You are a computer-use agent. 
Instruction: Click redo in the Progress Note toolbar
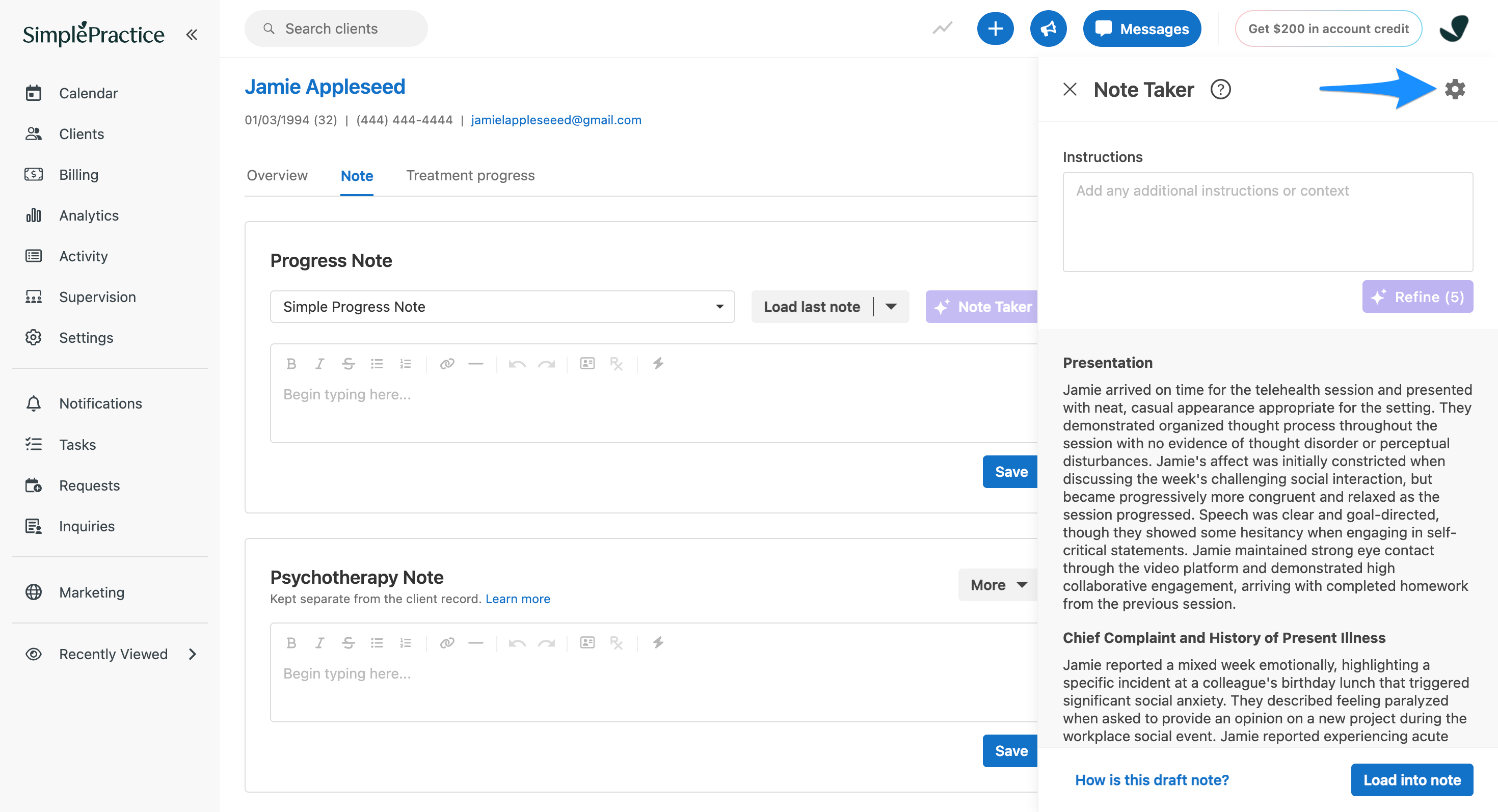pyautogui.click(x=546, y=363)
